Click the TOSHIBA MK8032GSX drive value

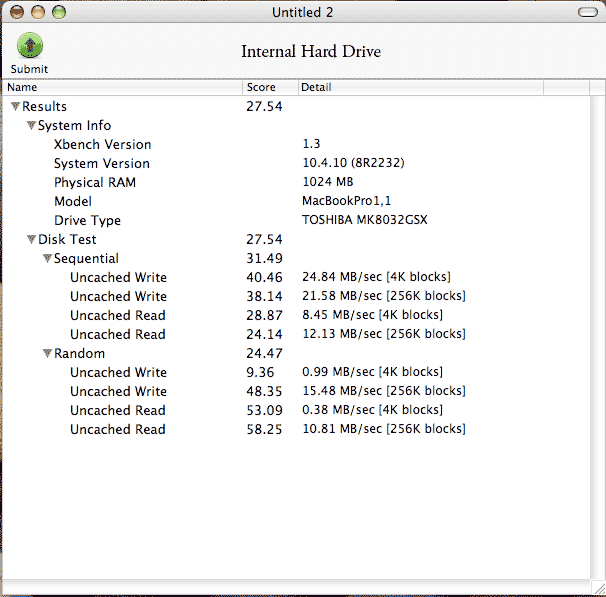click(364, 220)
